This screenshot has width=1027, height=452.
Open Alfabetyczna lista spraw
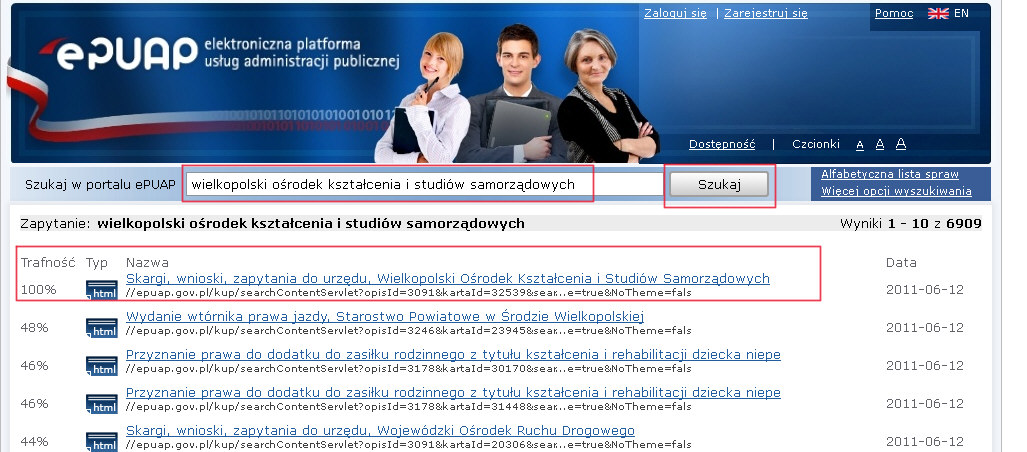[x=889, y=174]
